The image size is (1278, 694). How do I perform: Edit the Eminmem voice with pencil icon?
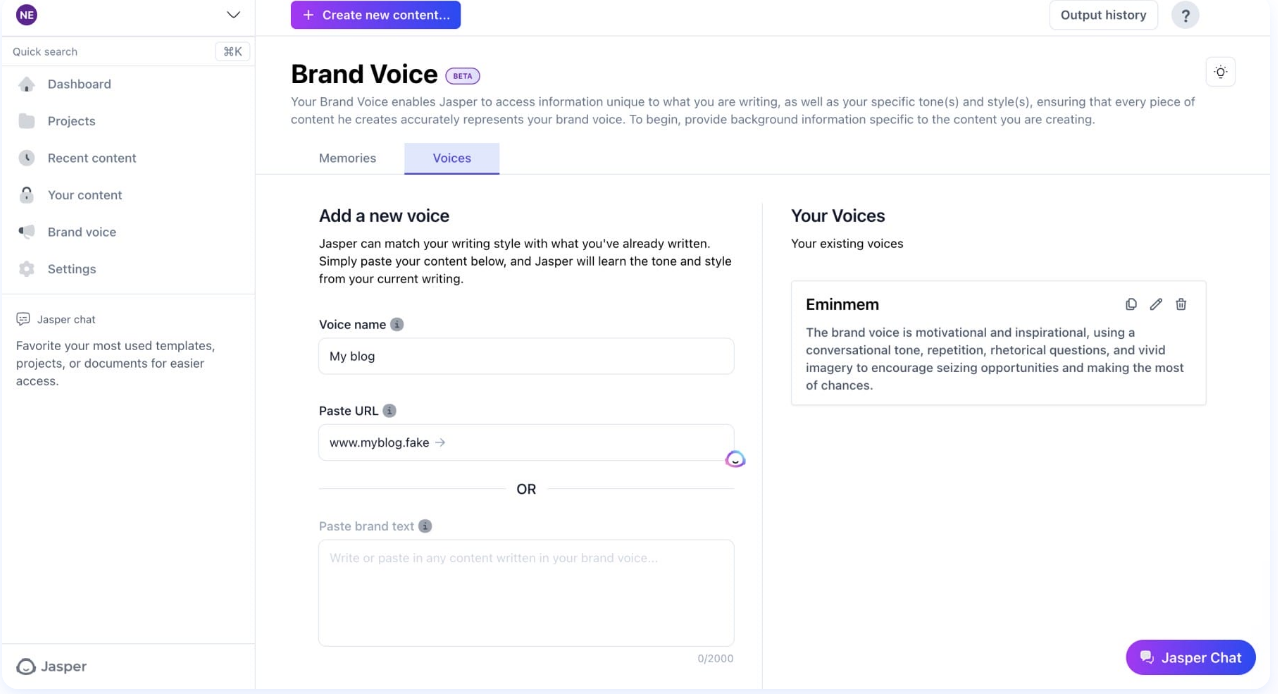[1156, 304]
